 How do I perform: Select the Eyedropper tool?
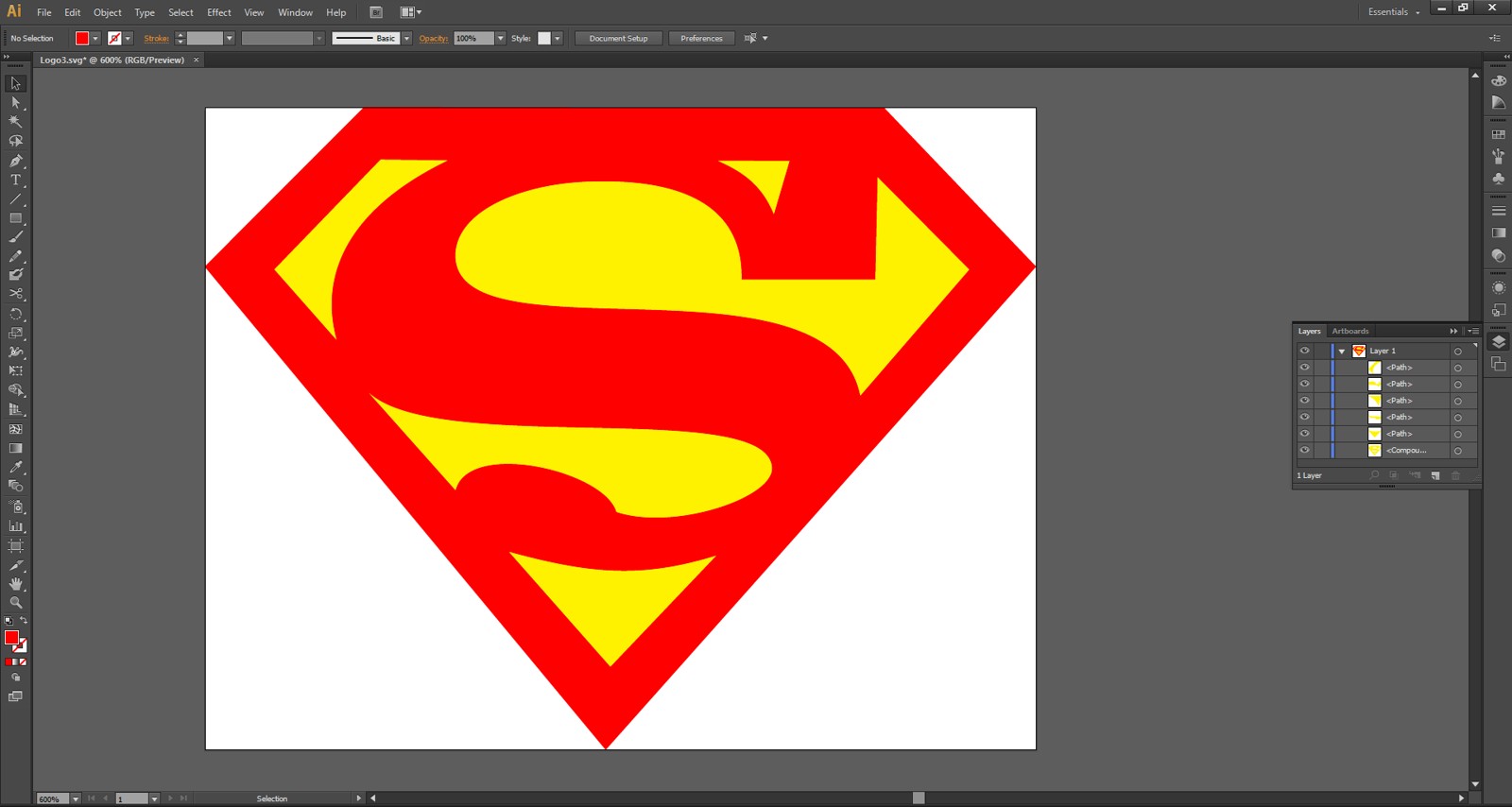pos(15,467)
